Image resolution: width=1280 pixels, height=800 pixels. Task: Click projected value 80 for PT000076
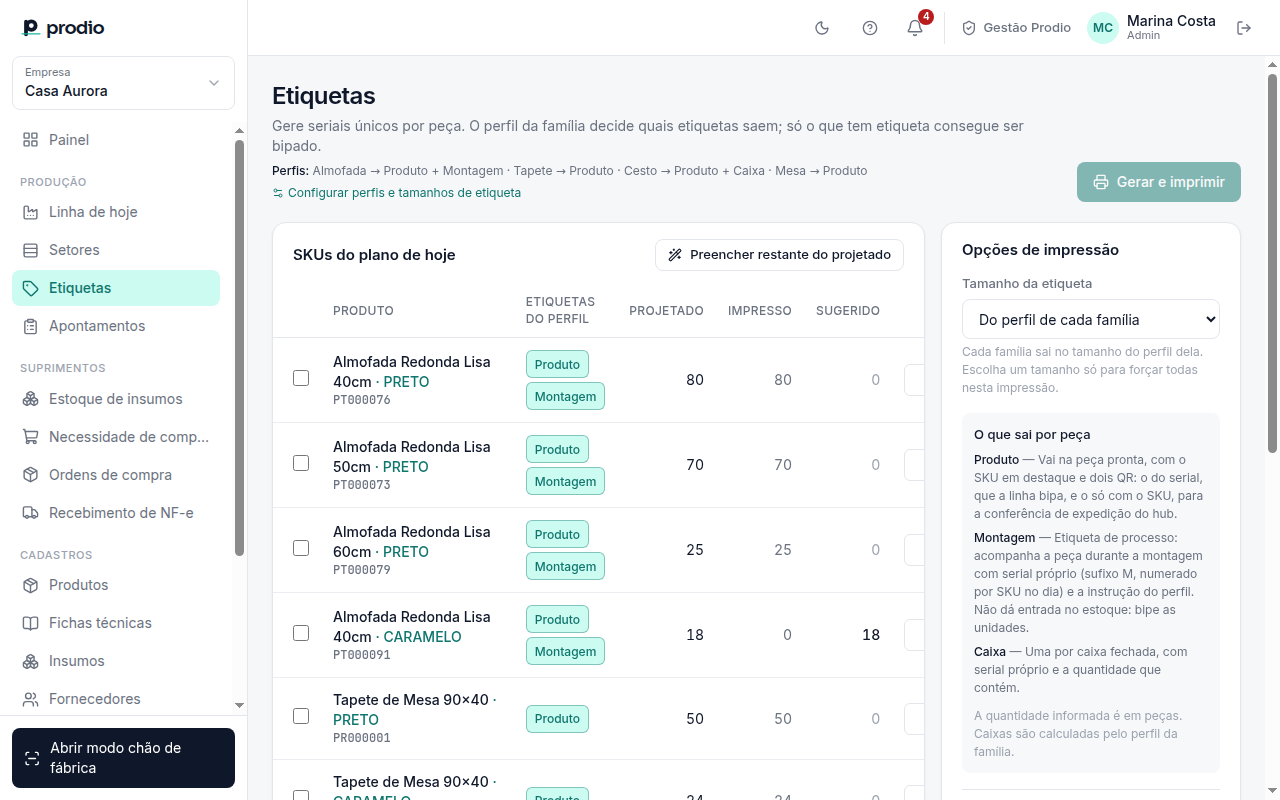click(695, 380)
